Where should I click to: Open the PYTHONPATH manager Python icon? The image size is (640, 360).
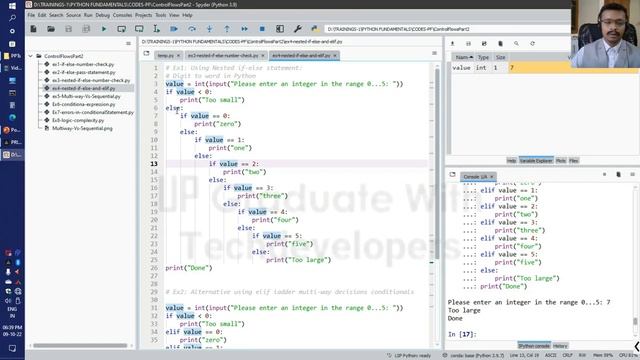tap(314, 29)
